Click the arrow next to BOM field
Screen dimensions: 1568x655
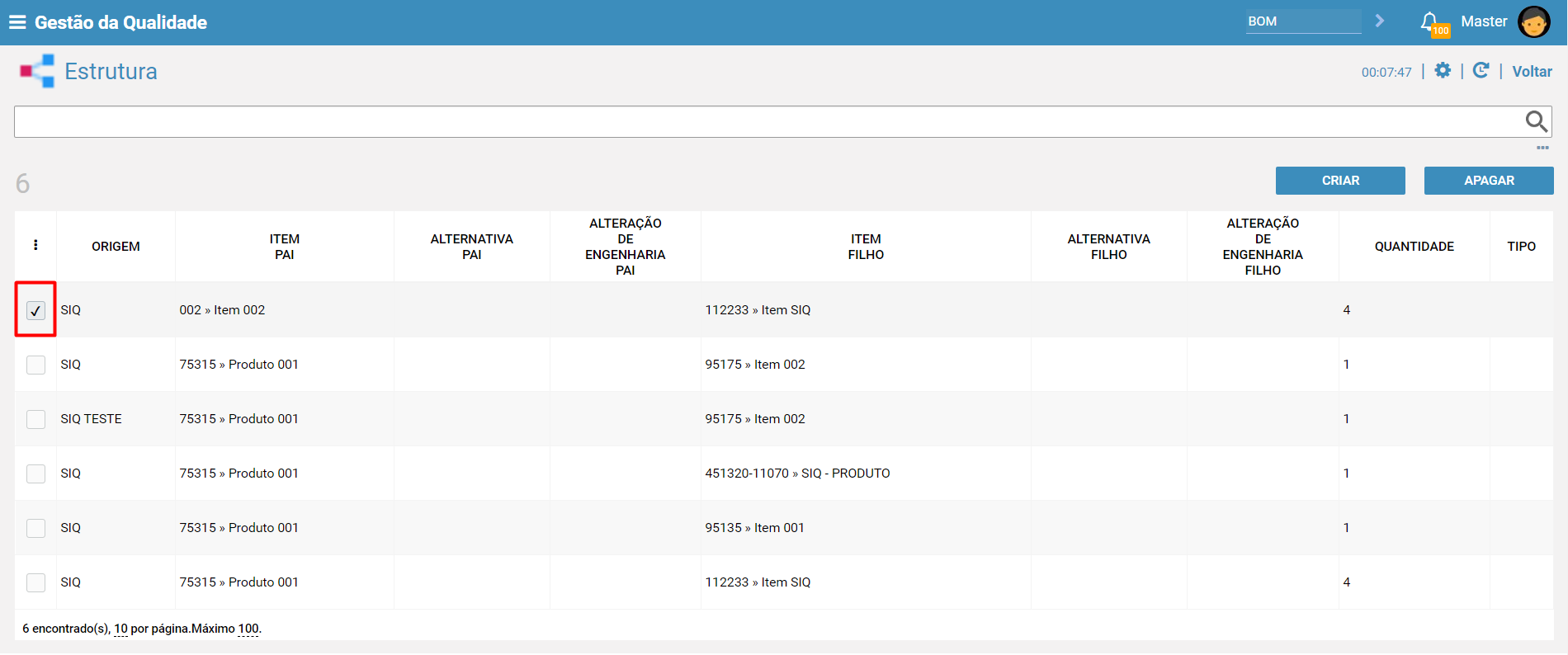[1380, 21]
